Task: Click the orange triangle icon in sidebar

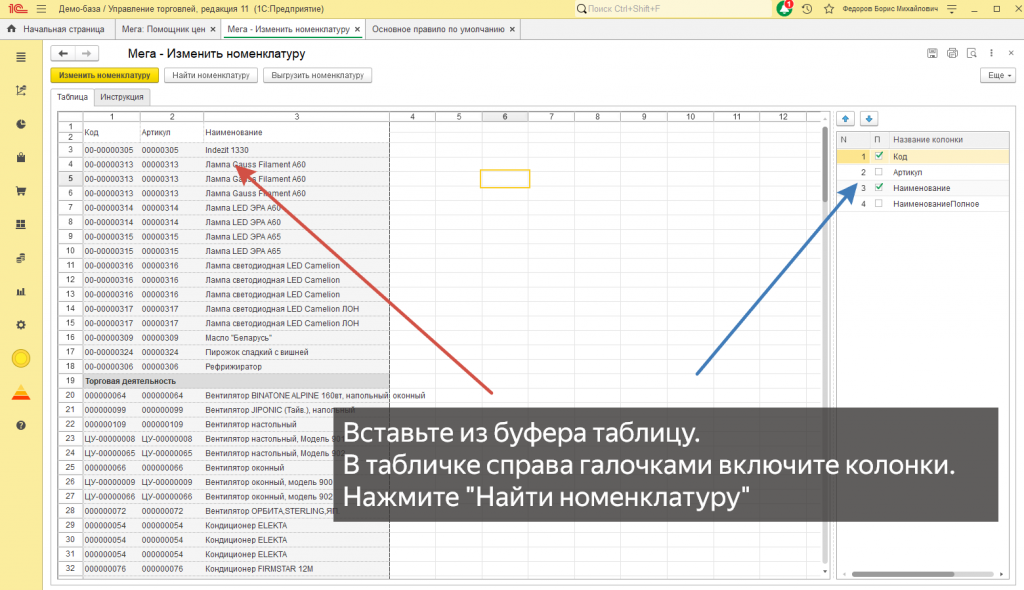Action: click(21, 393)
